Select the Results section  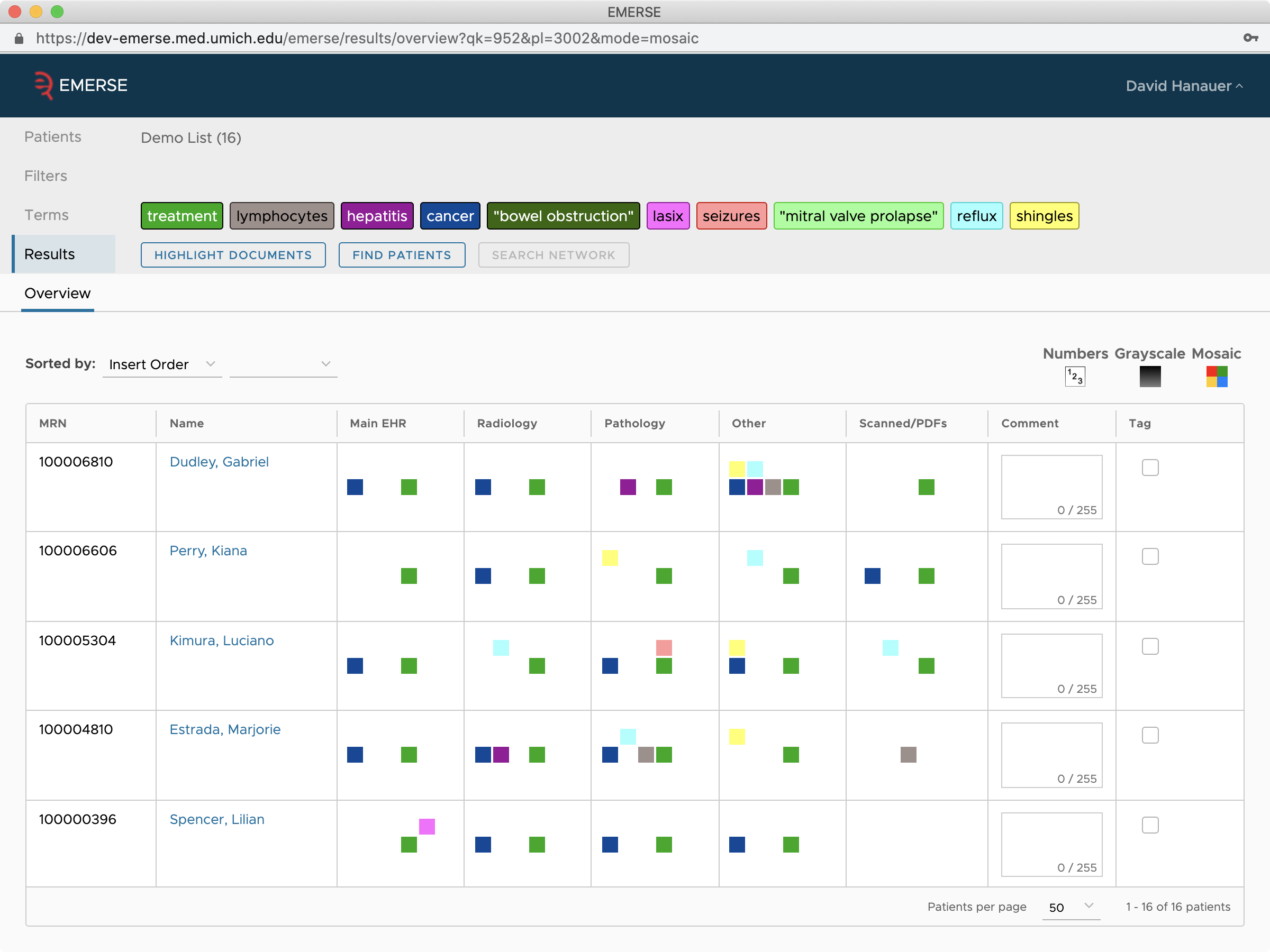click(x=63, y=254)
